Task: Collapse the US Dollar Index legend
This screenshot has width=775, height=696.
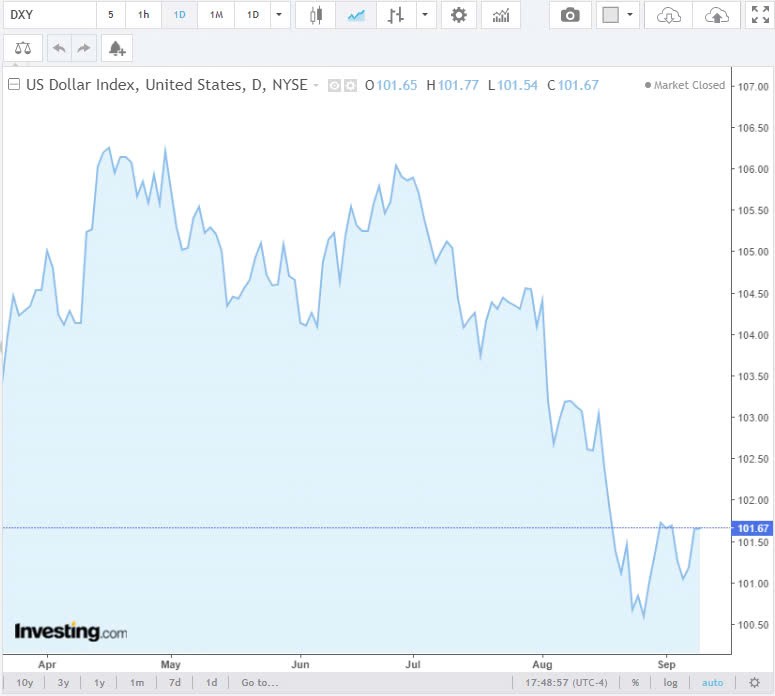Action: 14,85
